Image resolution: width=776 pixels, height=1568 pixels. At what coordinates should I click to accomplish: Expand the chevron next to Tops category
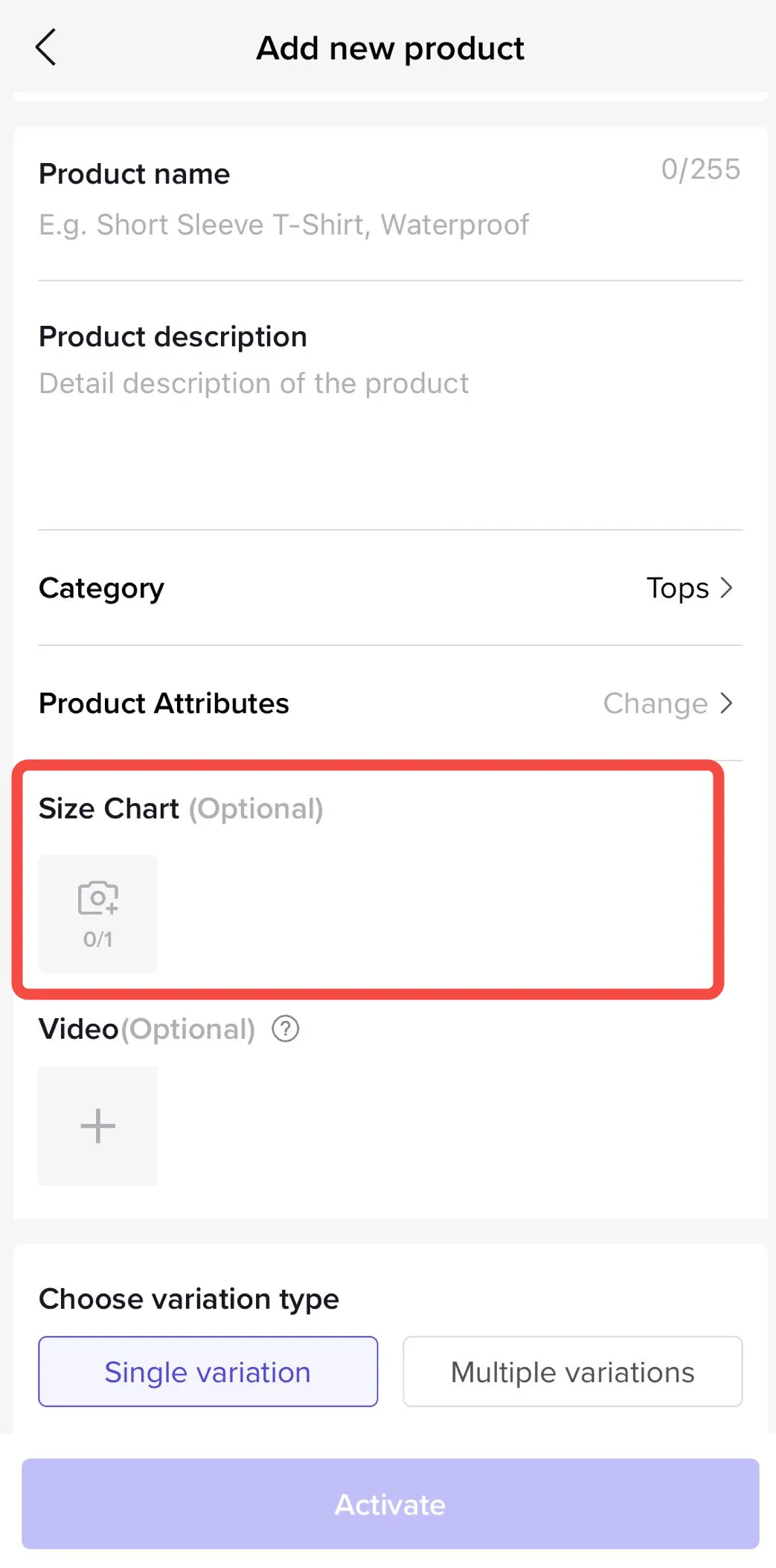727,588
